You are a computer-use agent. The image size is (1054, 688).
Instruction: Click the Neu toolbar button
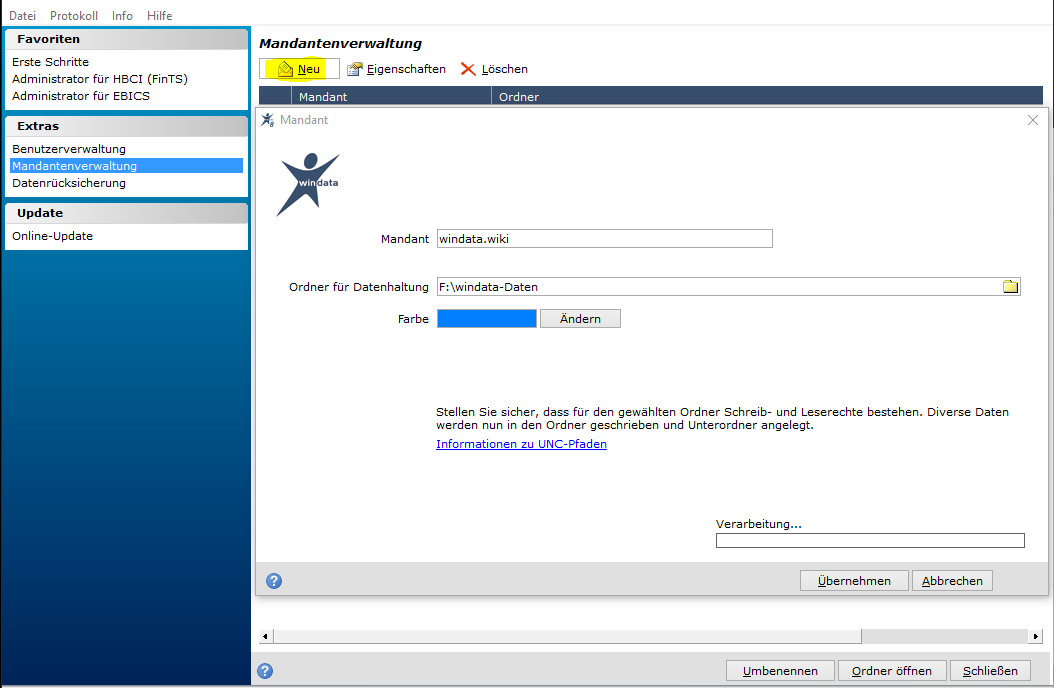[299, 69]
